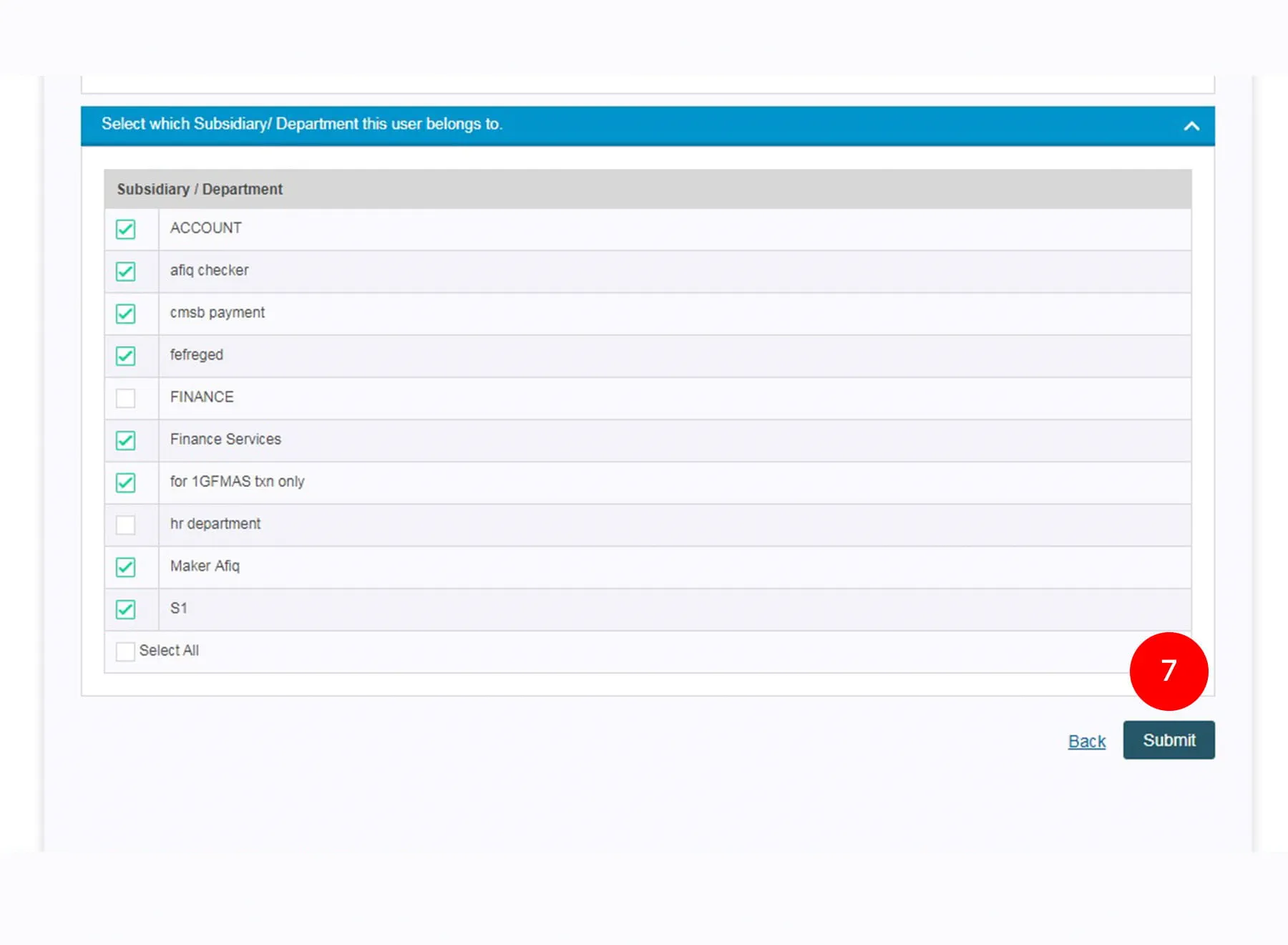
Task: Click the cmsb payment name text
Action: [217, 313]
